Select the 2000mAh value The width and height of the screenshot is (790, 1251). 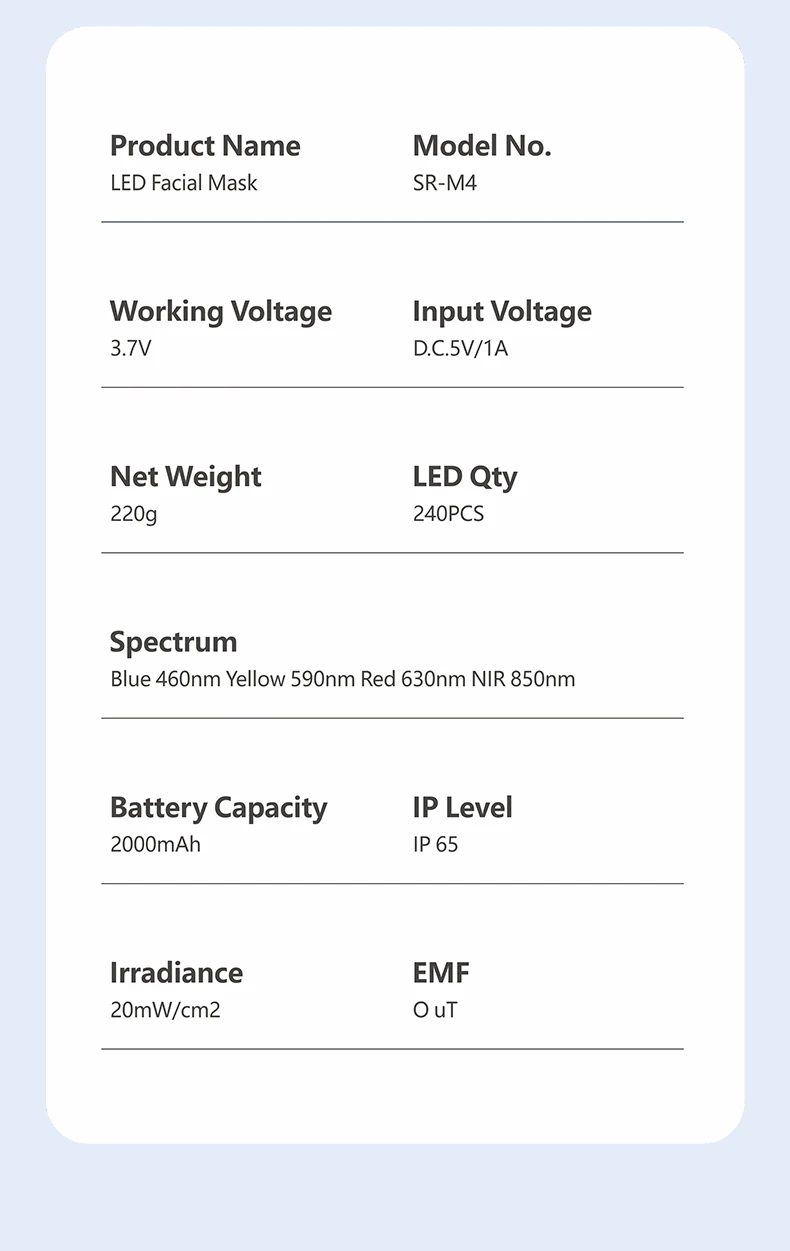pyautogui.click(x=155, y=845)
